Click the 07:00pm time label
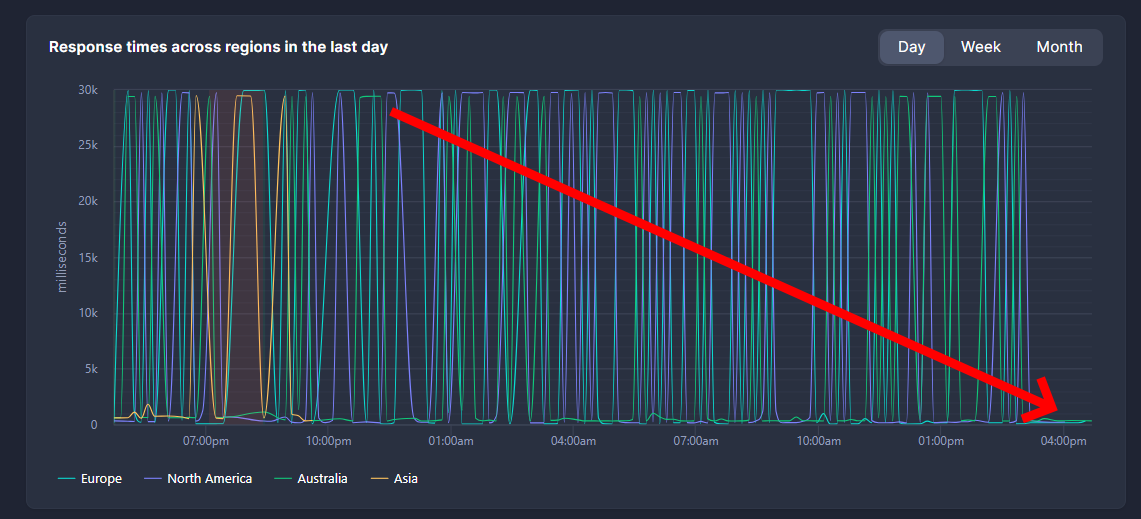Viewport: 1141px width, 519px height. pyautogui.click(x=207, y=441)
